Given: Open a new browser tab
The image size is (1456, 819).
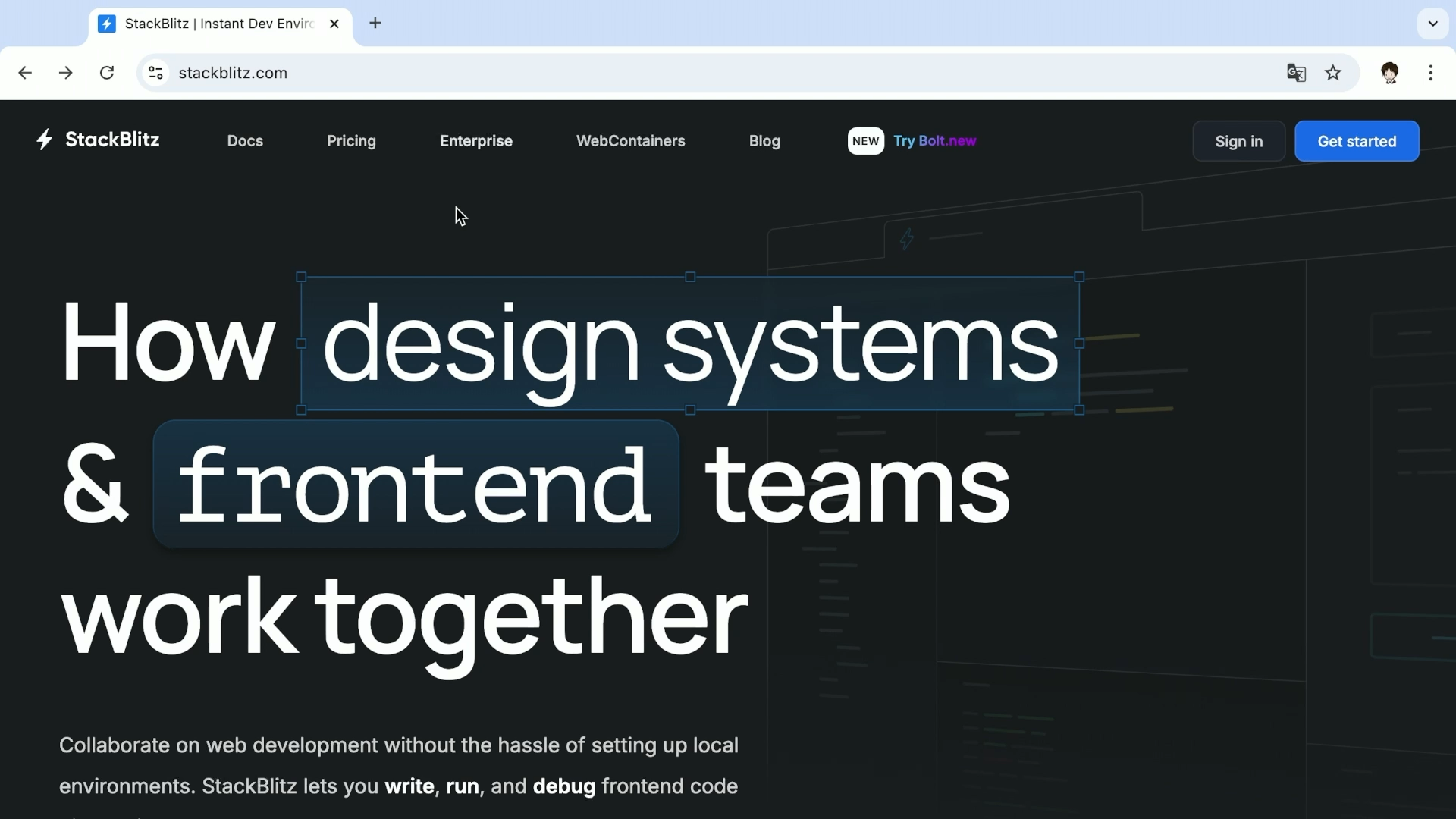Looking at the screenshot, I should pyautogui.click(x=375, y=23).
